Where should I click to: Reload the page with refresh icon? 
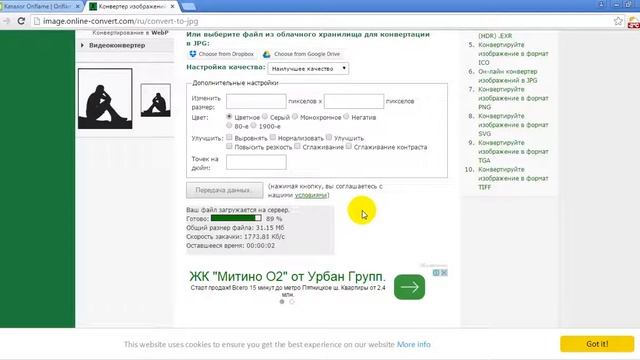[21, 21]
